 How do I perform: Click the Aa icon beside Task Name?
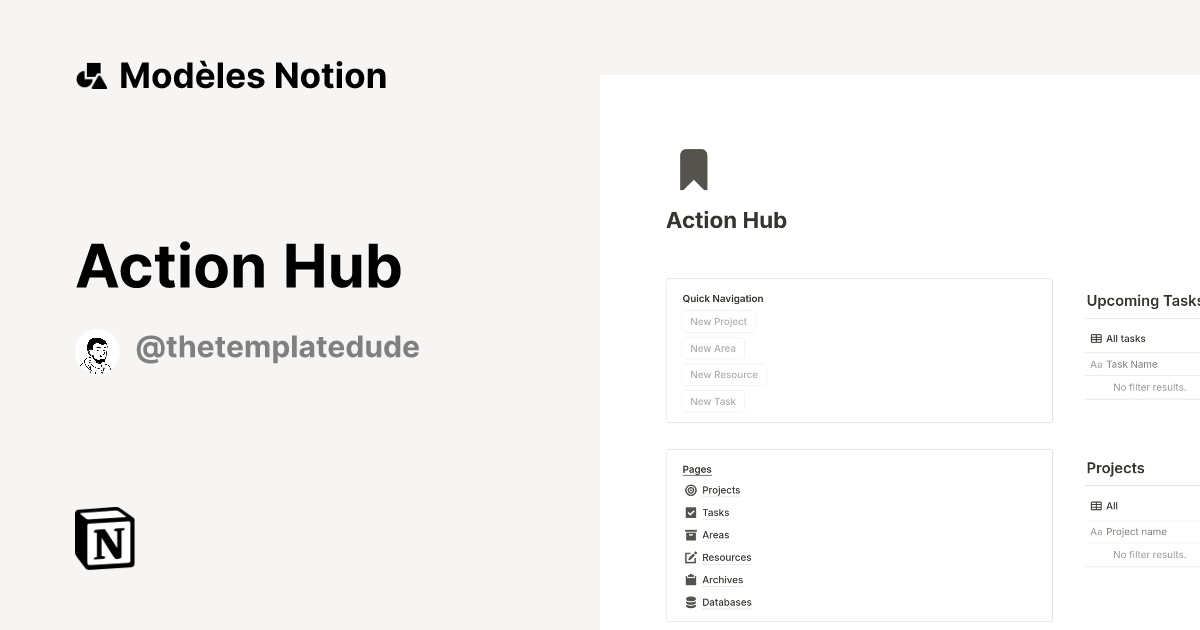(1096, 364)
